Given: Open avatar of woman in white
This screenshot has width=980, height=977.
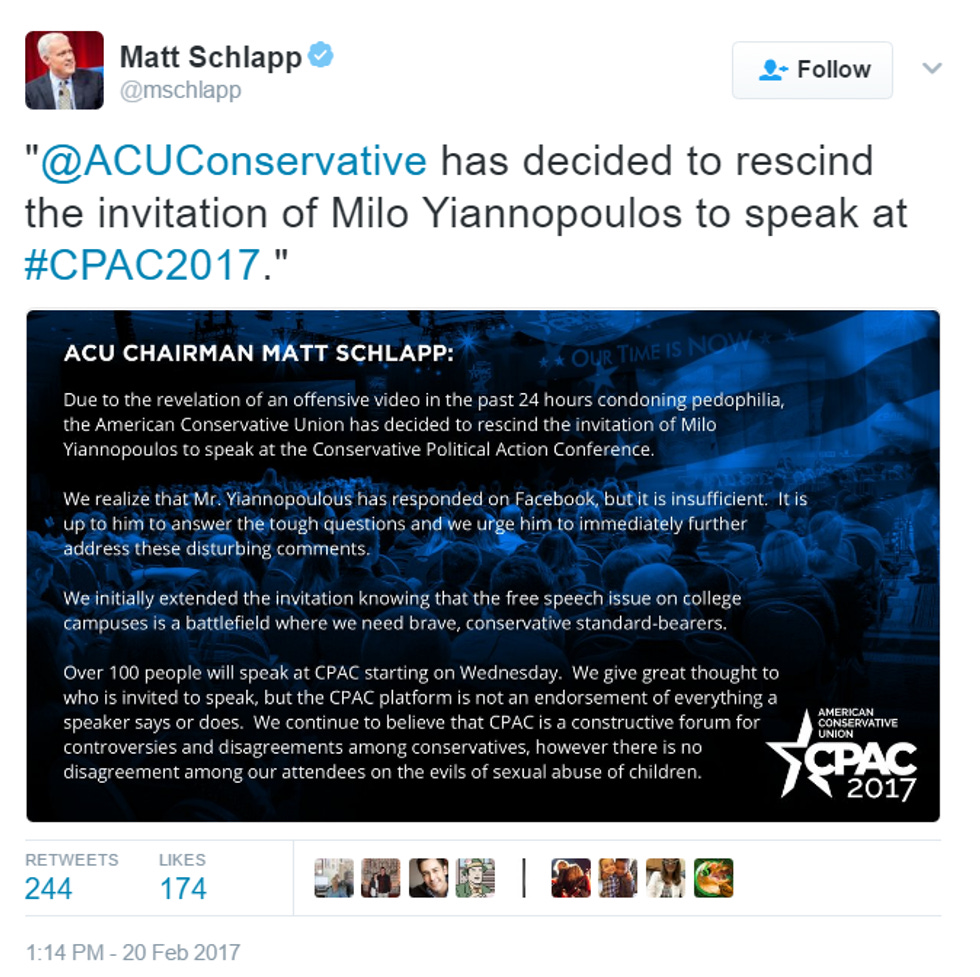Looking at the screenshot, I should (666, 878).
